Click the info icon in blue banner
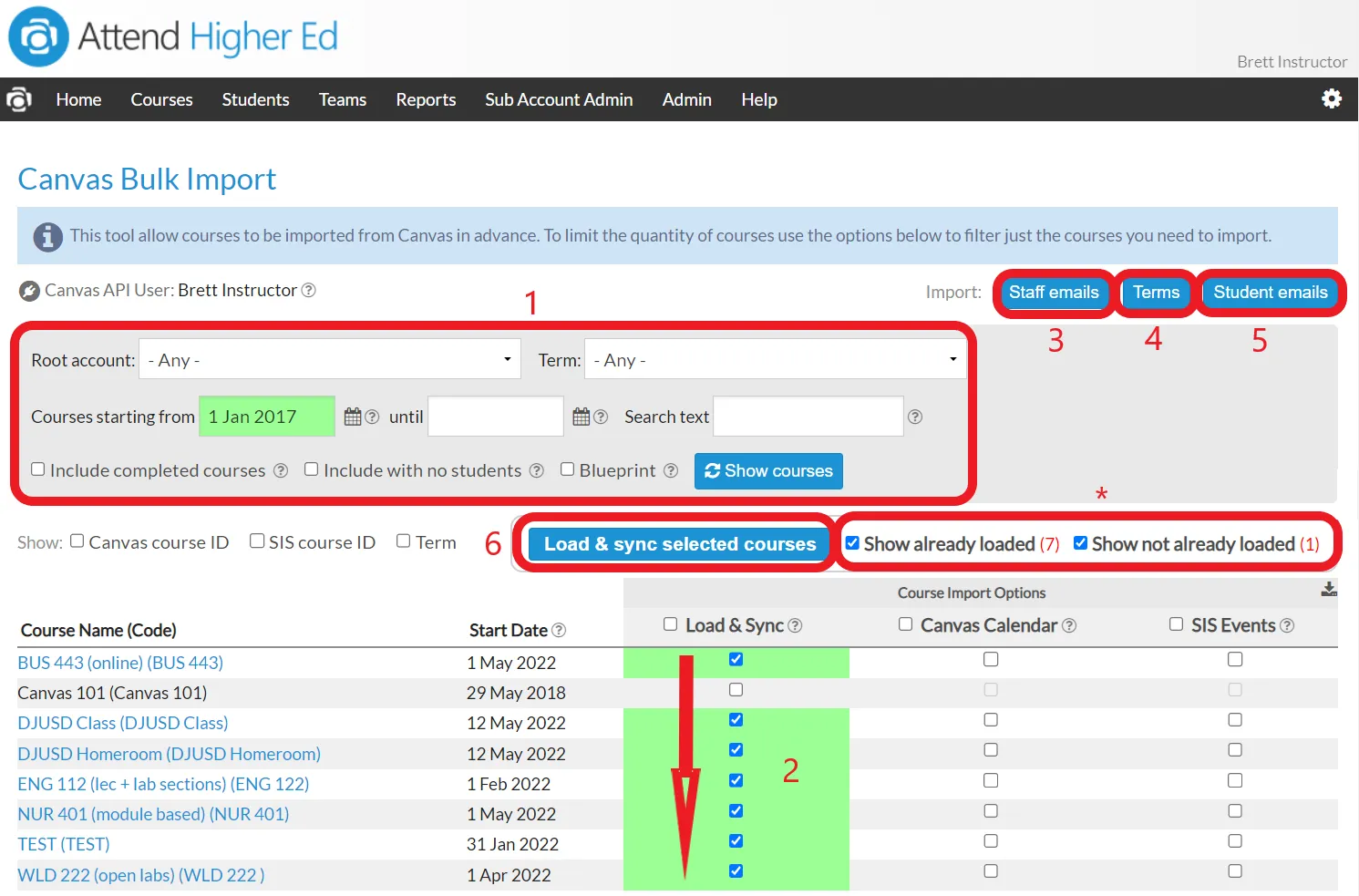Image resolution: width=1359 pixels, height=896 pixels. tap(48, 237)
